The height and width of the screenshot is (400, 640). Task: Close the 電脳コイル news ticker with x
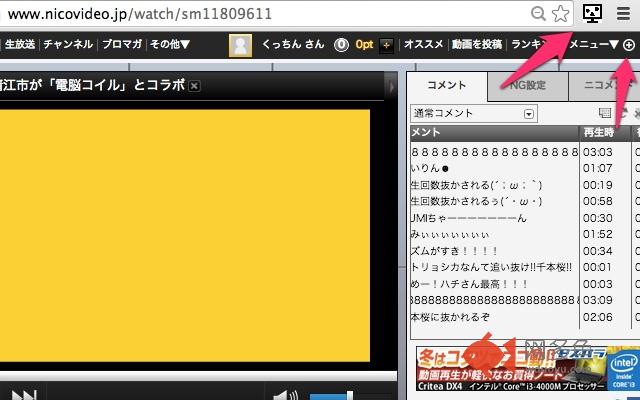tap(194, 86)
